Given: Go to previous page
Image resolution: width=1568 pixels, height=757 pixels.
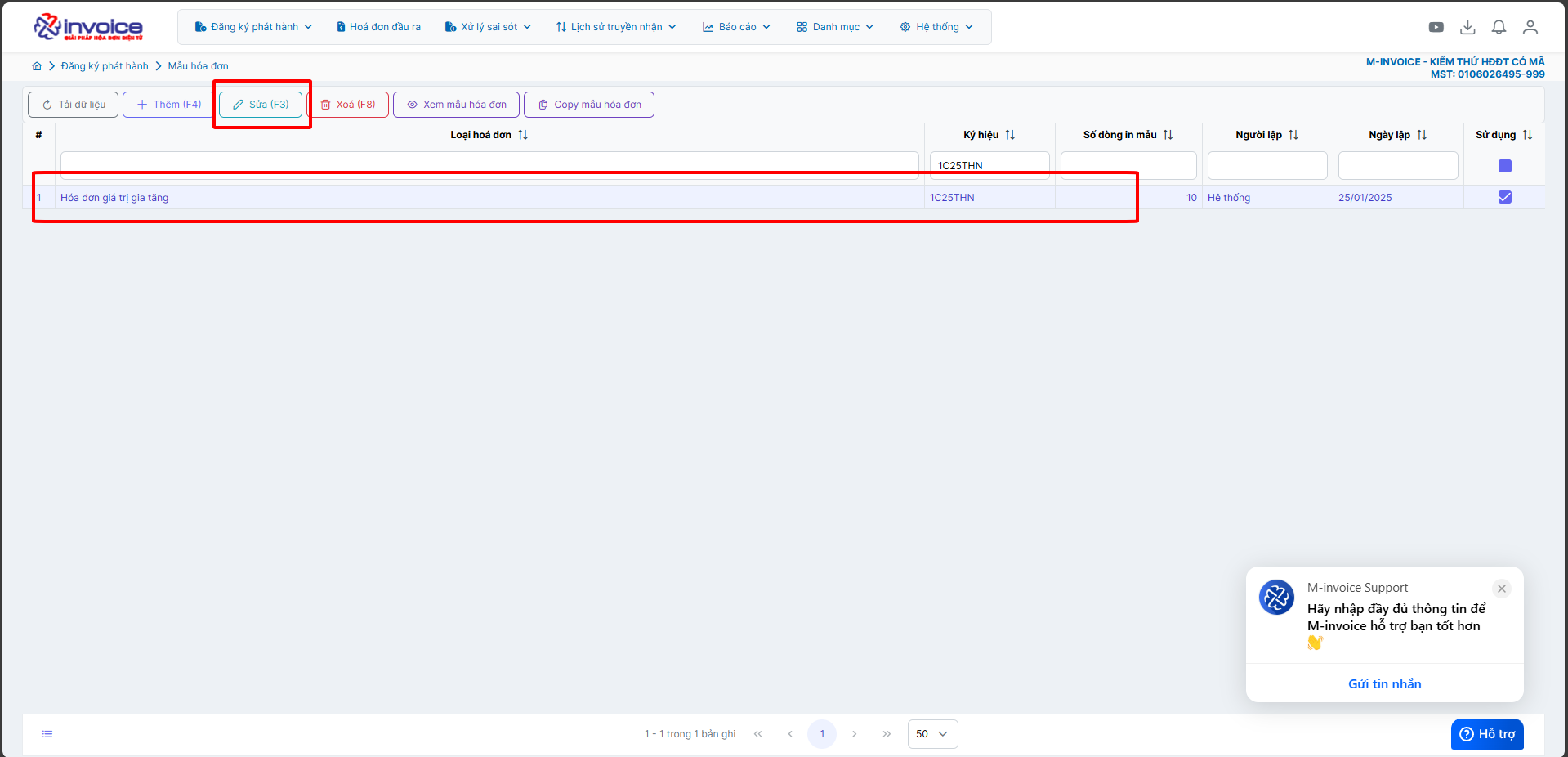Looking at the screenshot, I should coord(790,734).
